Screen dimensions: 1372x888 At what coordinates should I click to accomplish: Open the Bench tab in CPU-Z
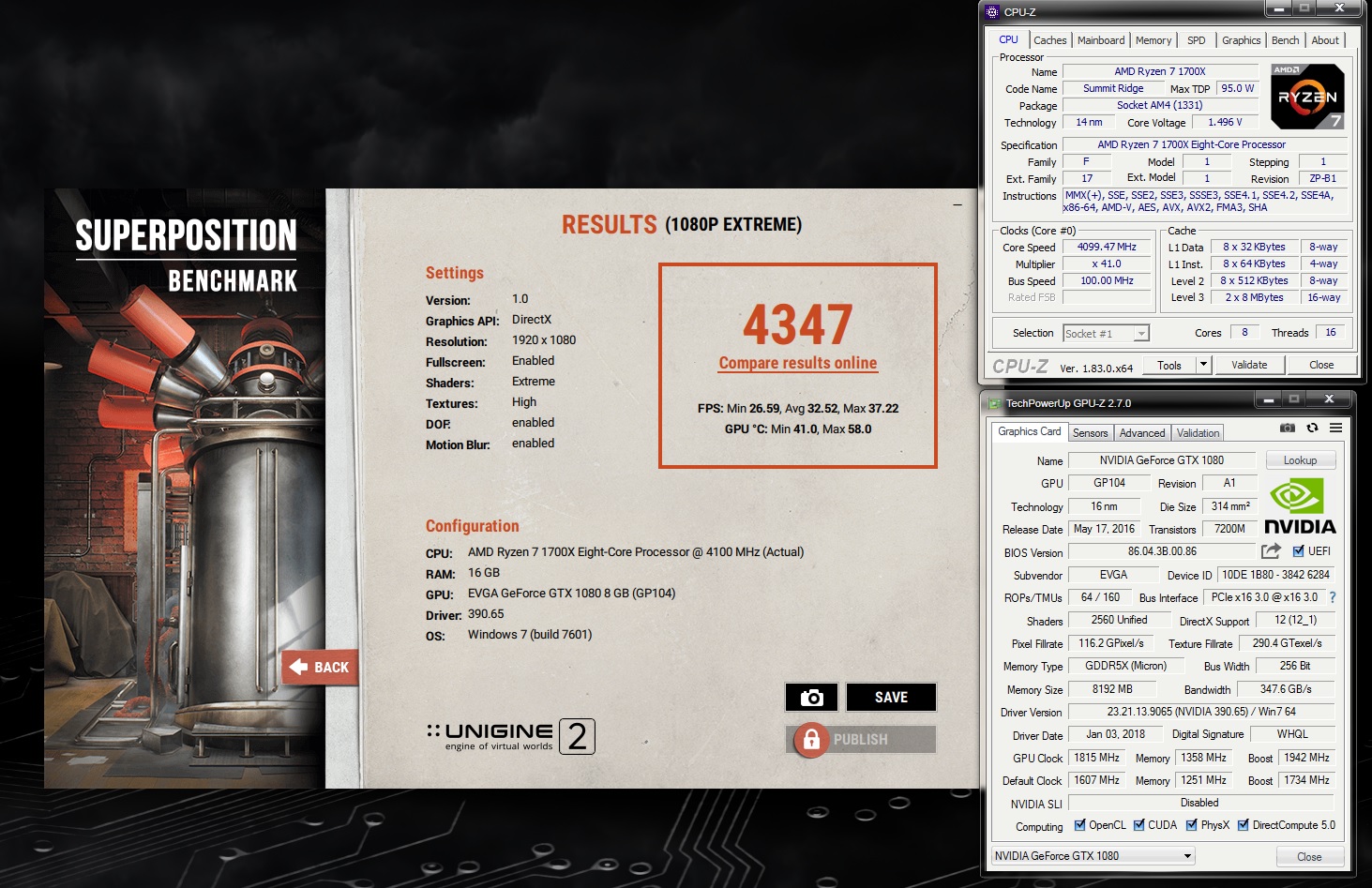[x=1285, y=40]
